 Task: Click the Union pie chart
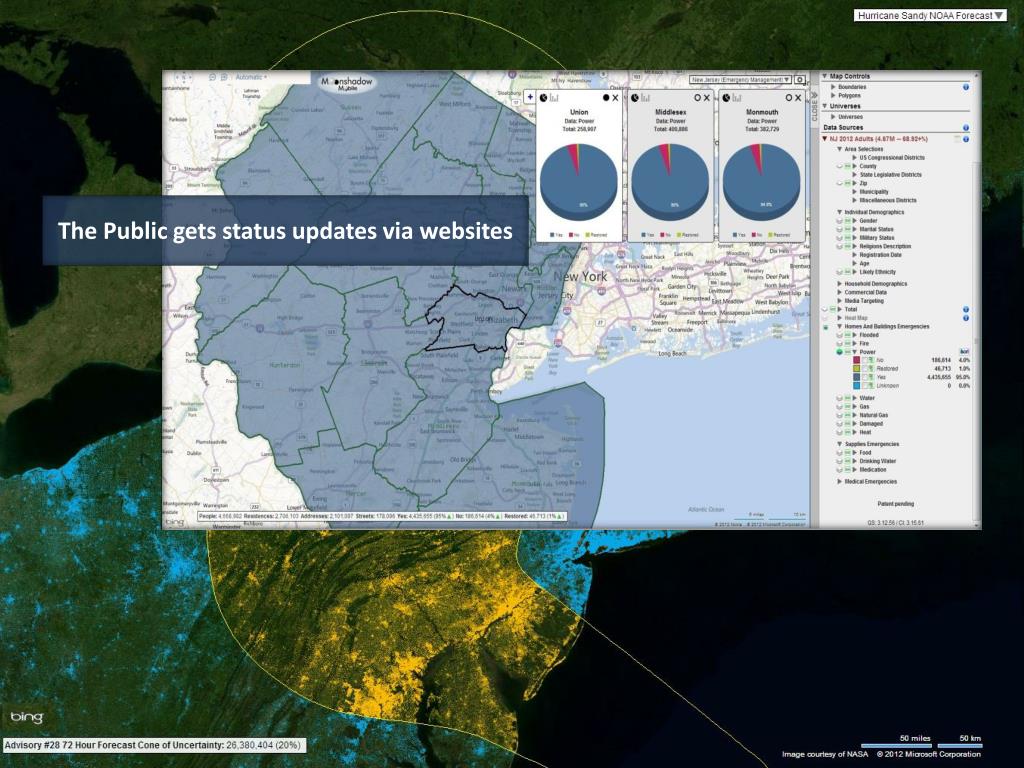point(579,182)
